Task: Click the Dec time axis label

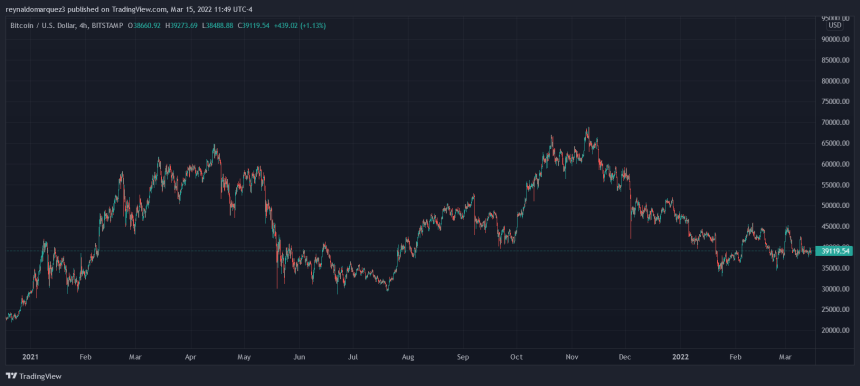Action: point(625,357)
